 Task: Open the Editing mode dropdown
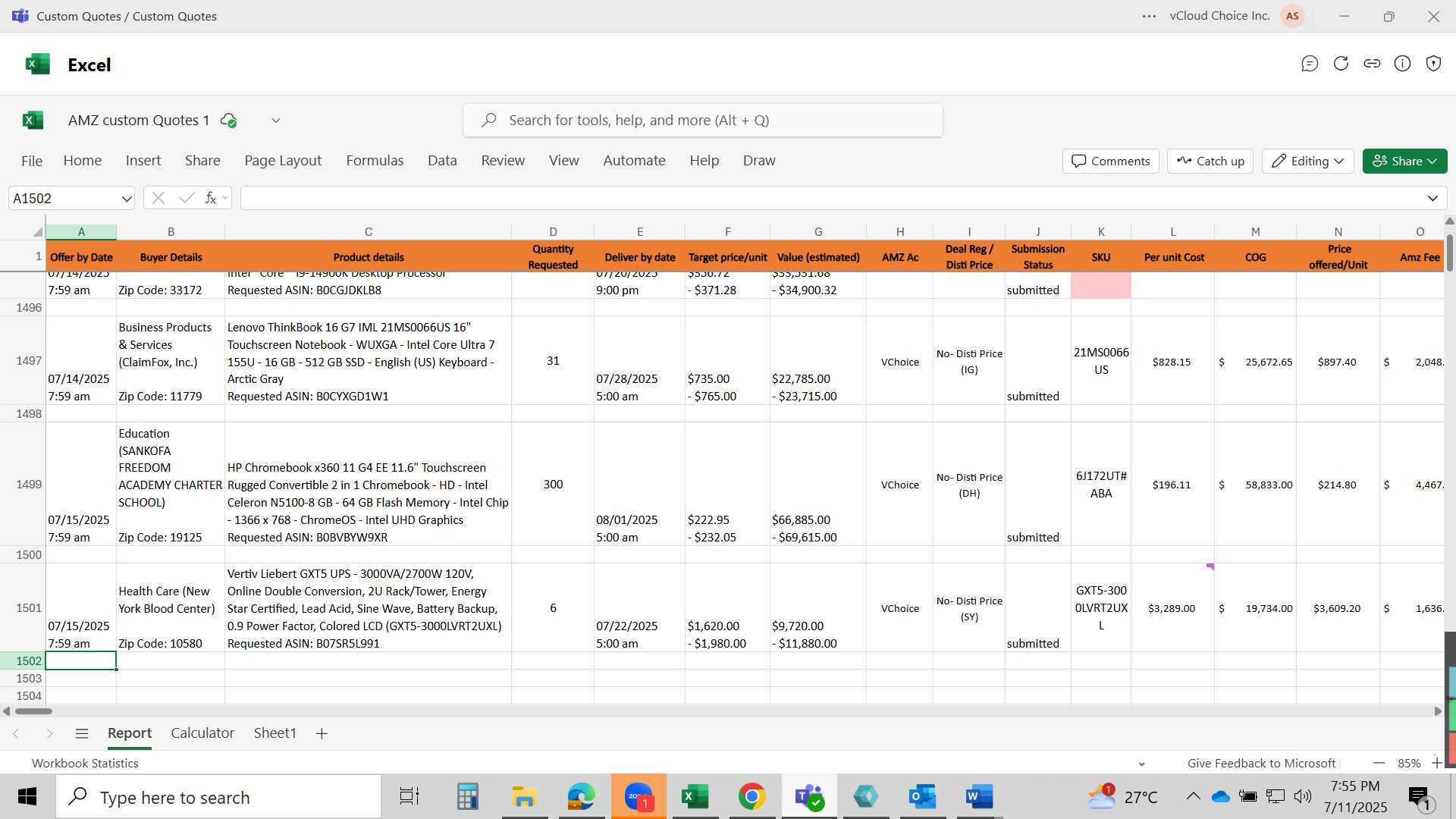(x=1307, y=161)
